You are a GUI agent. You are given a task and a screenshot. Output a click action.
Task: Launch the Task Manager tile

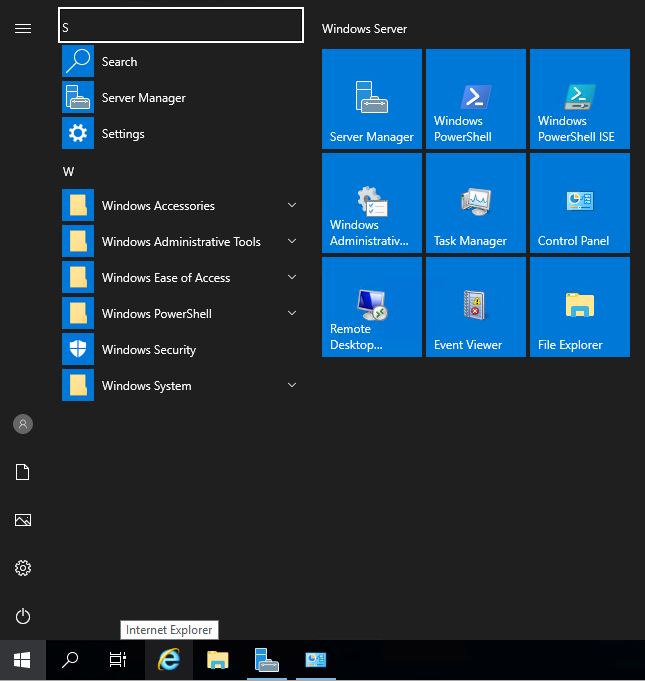point(476,203)
